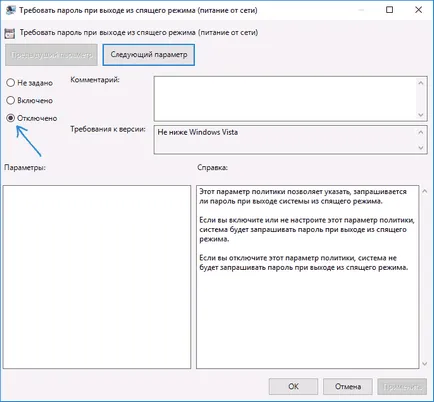Click the 'Отмена' cancel button
The width and height of the screenshot is (434, 402).
pos(348,386)
